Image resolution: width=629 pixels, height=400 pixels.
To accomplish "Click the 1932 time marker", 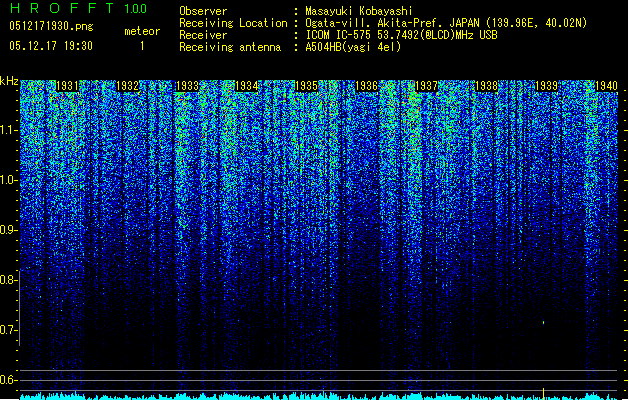I will click(x=127, y=86).
